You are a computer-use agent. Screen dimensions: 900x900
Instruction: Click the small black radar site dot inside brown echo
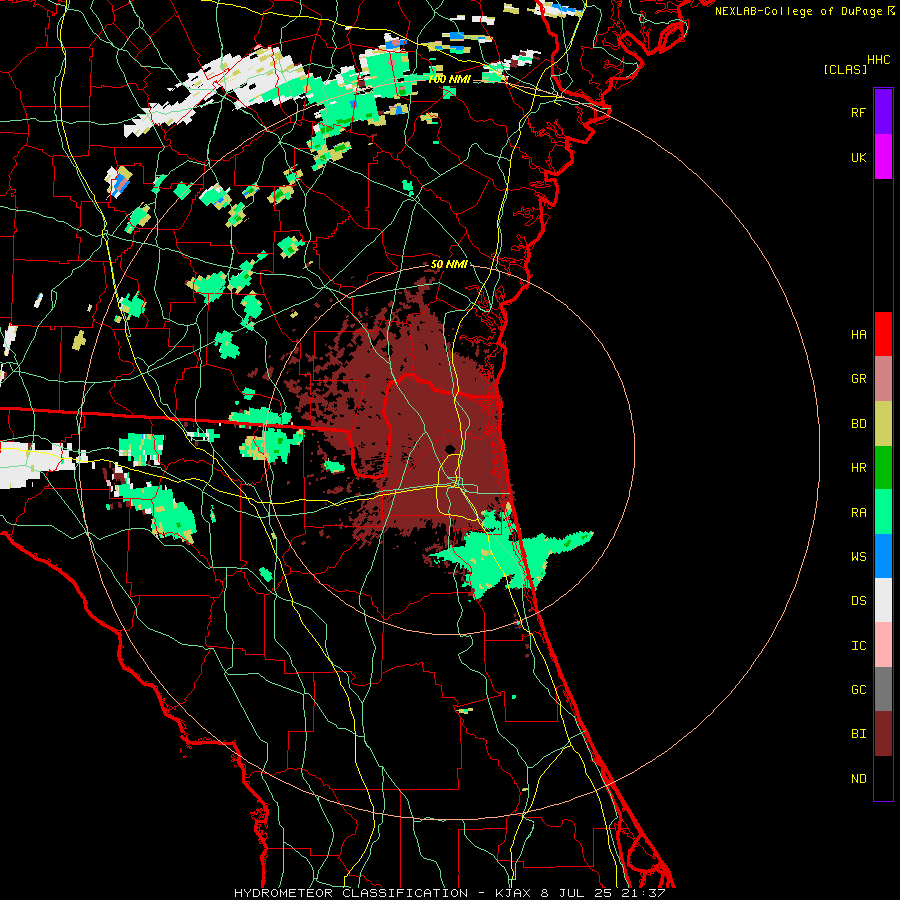click(450, 448)
